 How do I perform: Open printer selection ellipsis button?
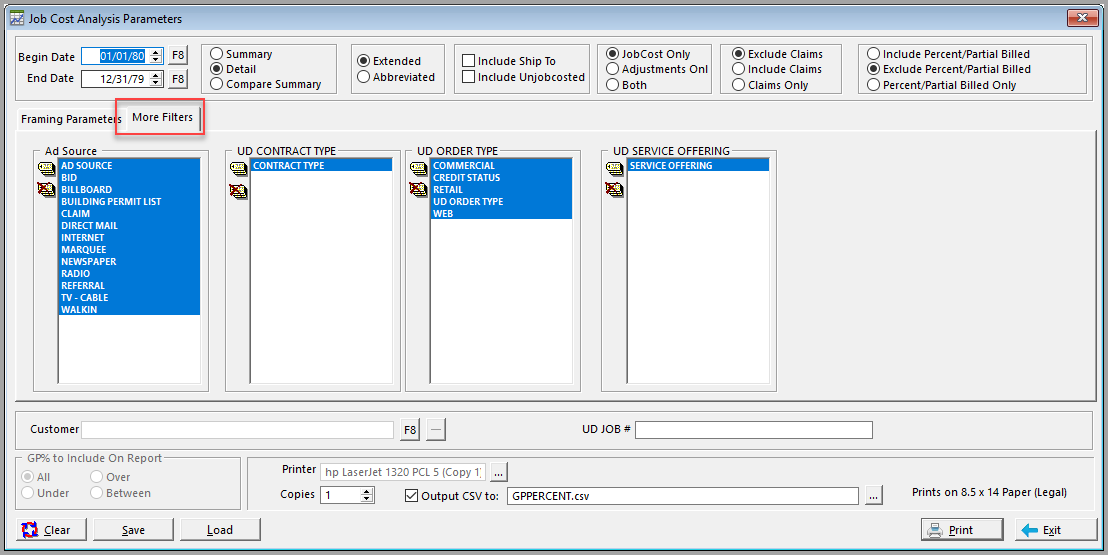[499, 472]
